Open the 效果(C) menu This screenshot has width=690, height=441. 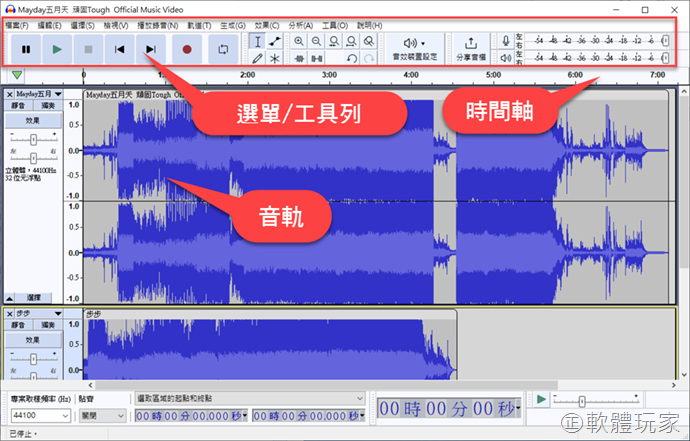pyautogui.click(x=266, y=25)
